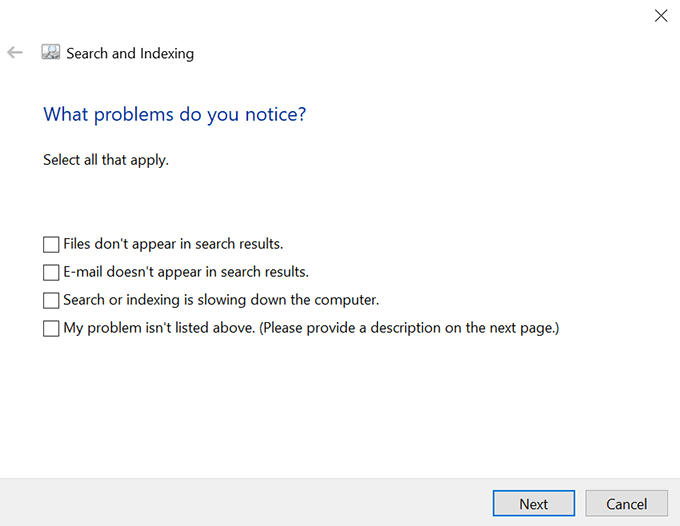Check the box for search slowing down computer
This screenshot has height=526, width=680.
tap(51, 300)
